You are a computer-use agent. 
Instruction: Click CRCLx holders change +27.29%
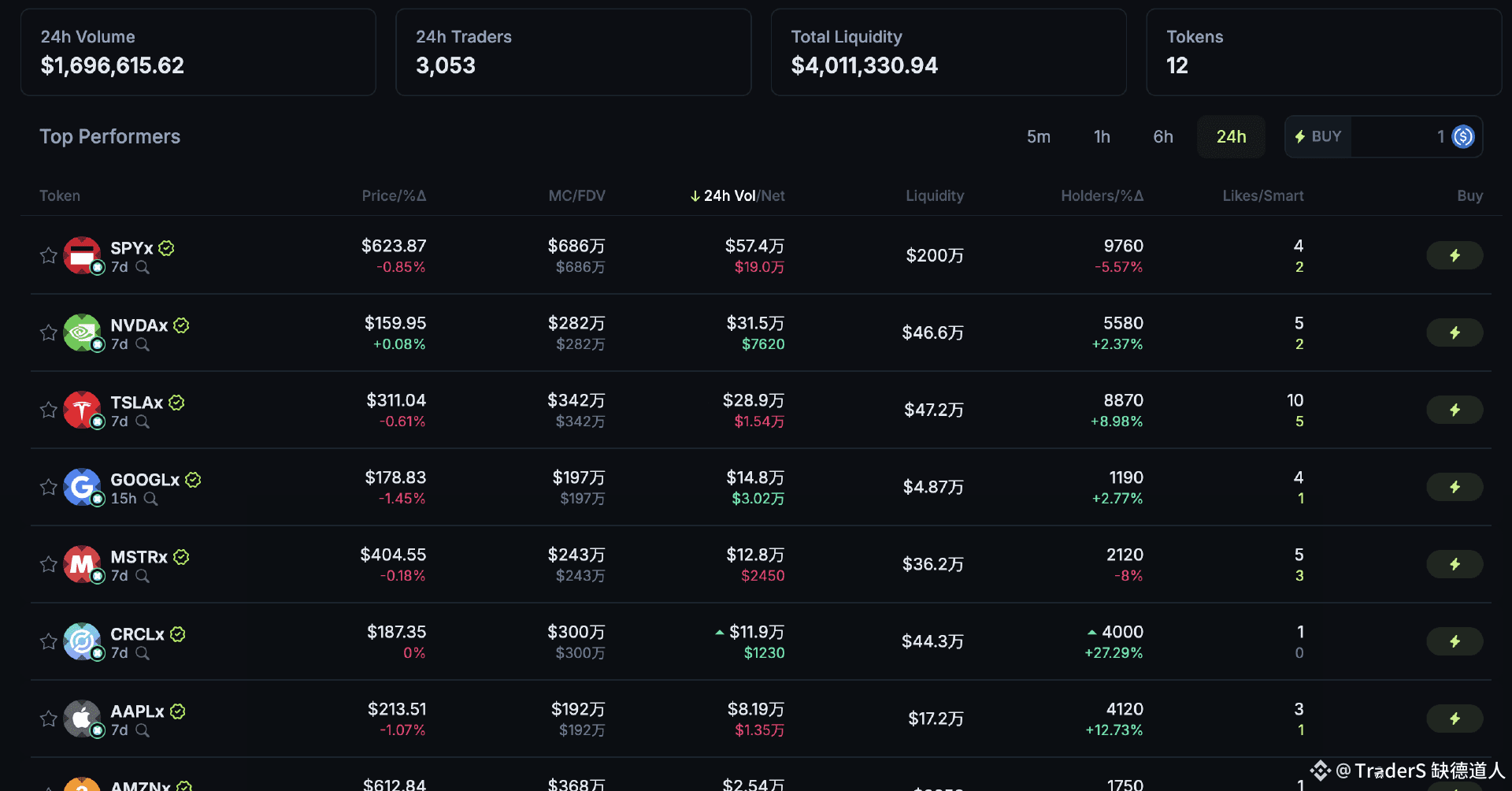click(x=1114, y=653)
